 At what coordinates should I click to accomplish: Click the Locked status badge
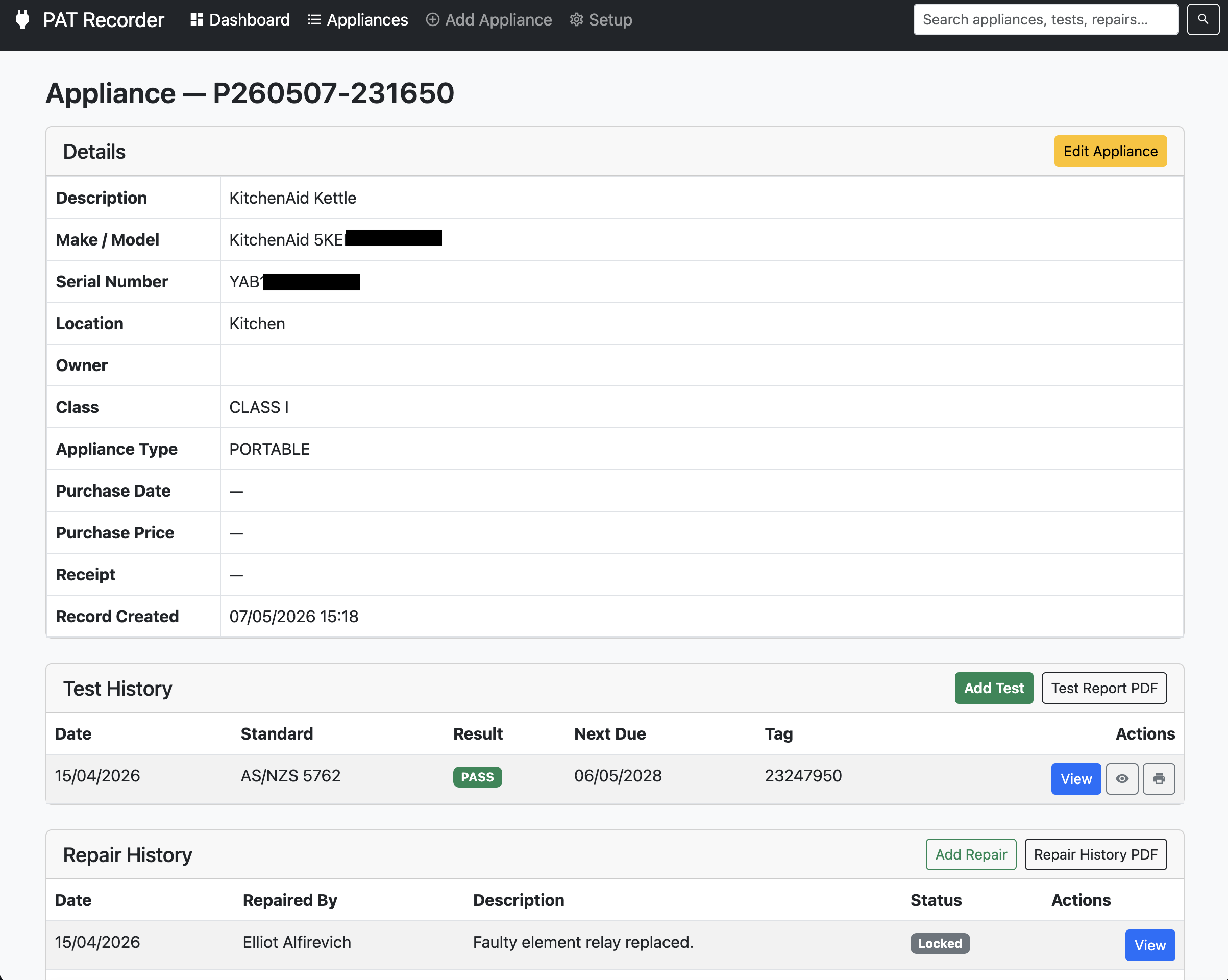(940, 943)
